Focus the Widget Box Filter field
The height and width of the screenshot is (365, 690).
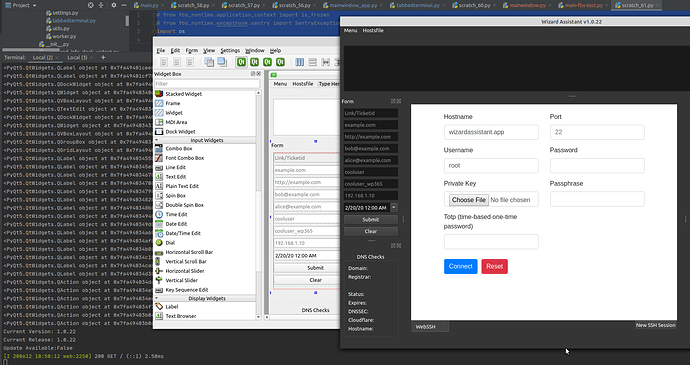pyautogui.click(x=207, y=84)
